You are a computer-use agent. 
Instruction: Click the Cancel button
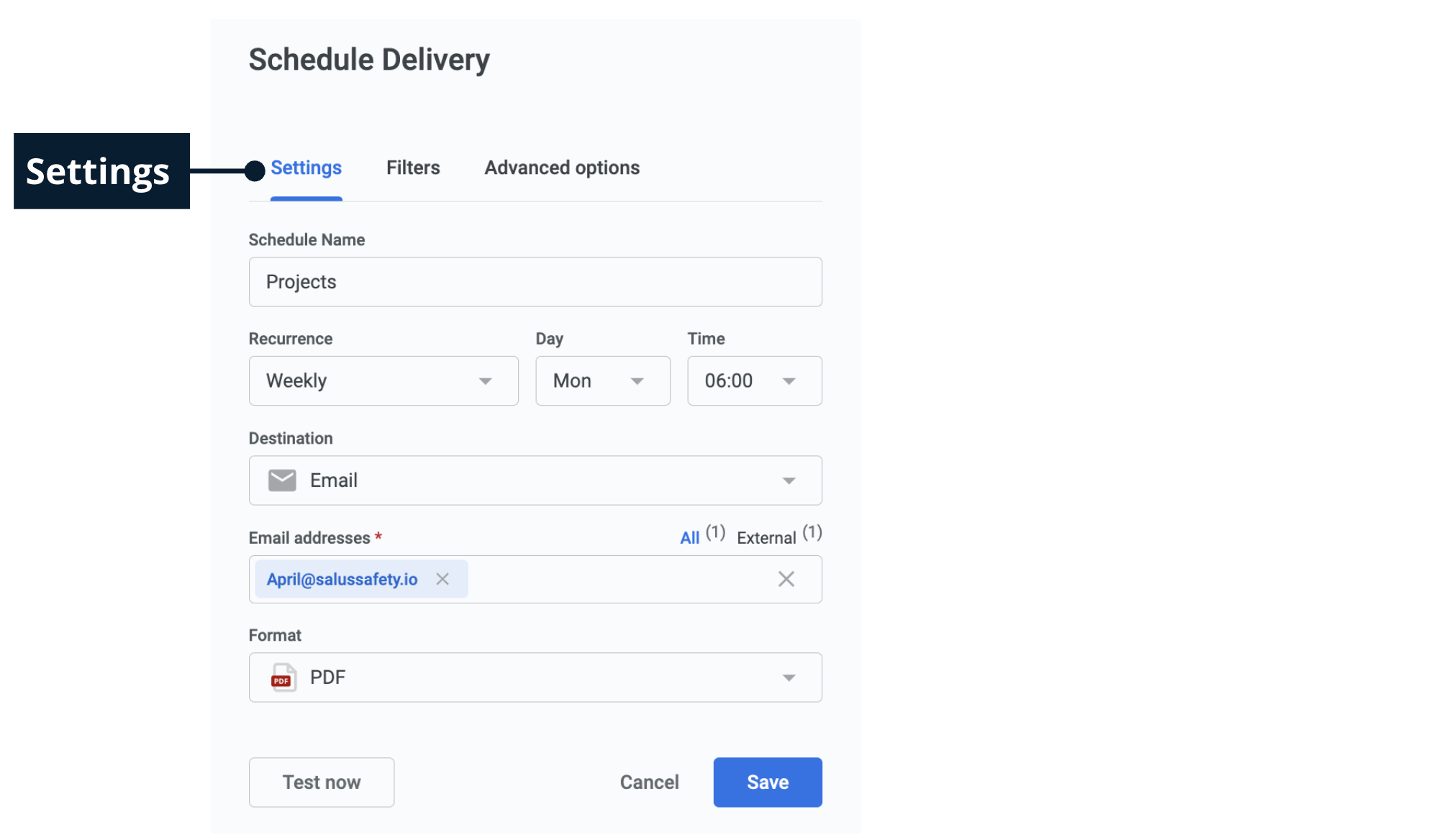click(x=649, y=782)
